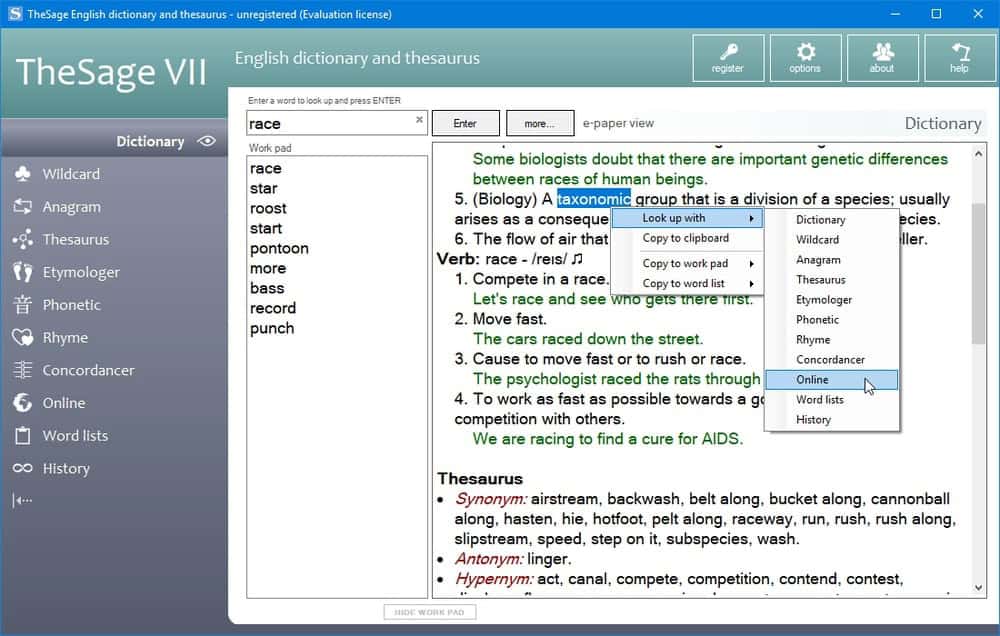This screenshot has width=1000, height=636.
Task: Select Concordancer in Look up submenu
Action: tap(832, 359)
